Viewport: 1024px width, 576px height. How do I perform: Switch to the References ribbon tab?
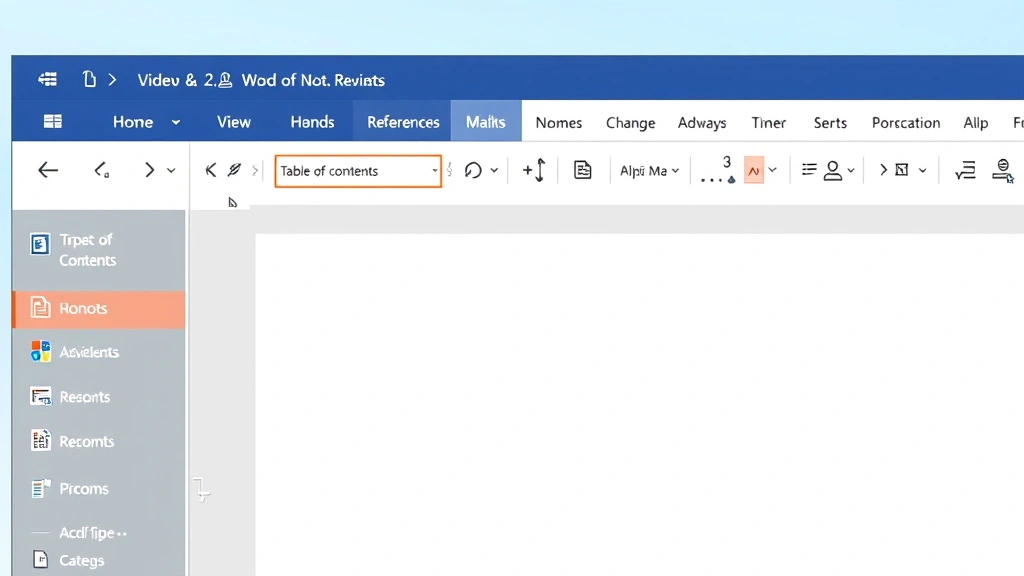click(x=402, y=121)
